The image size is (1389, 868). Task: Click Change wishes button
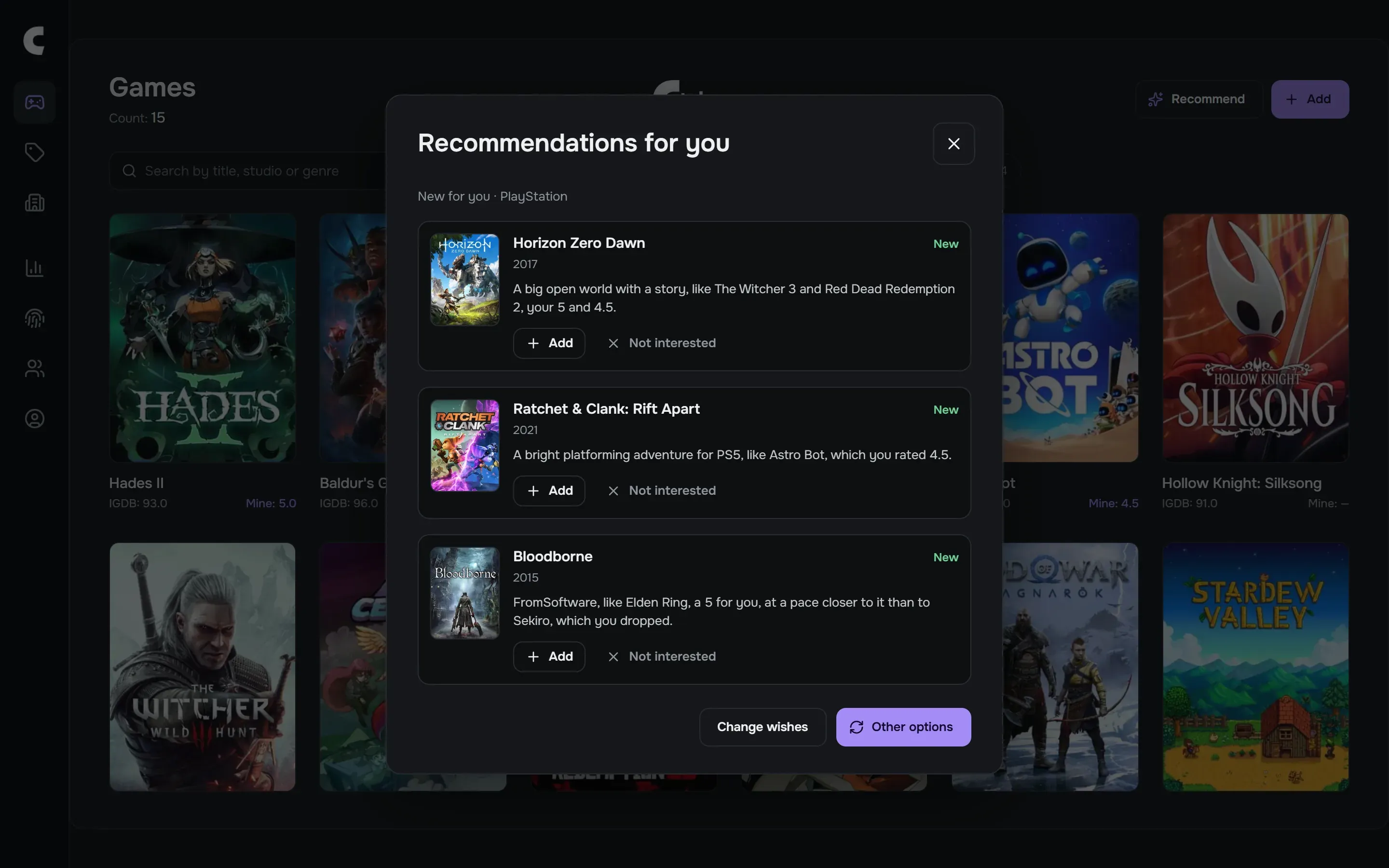pos(762,727)
